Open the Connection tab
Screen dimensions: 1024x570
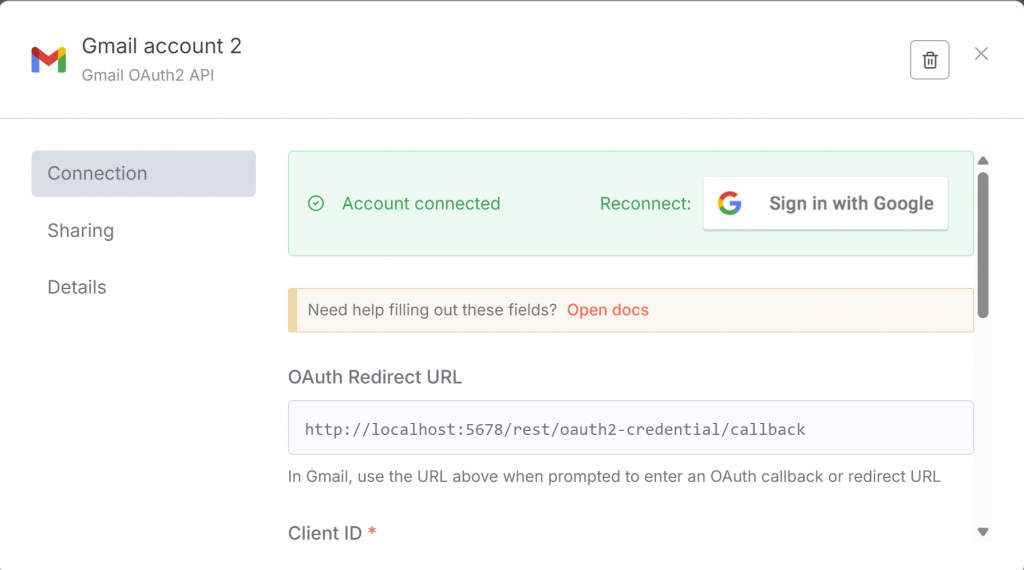[144, 174]
